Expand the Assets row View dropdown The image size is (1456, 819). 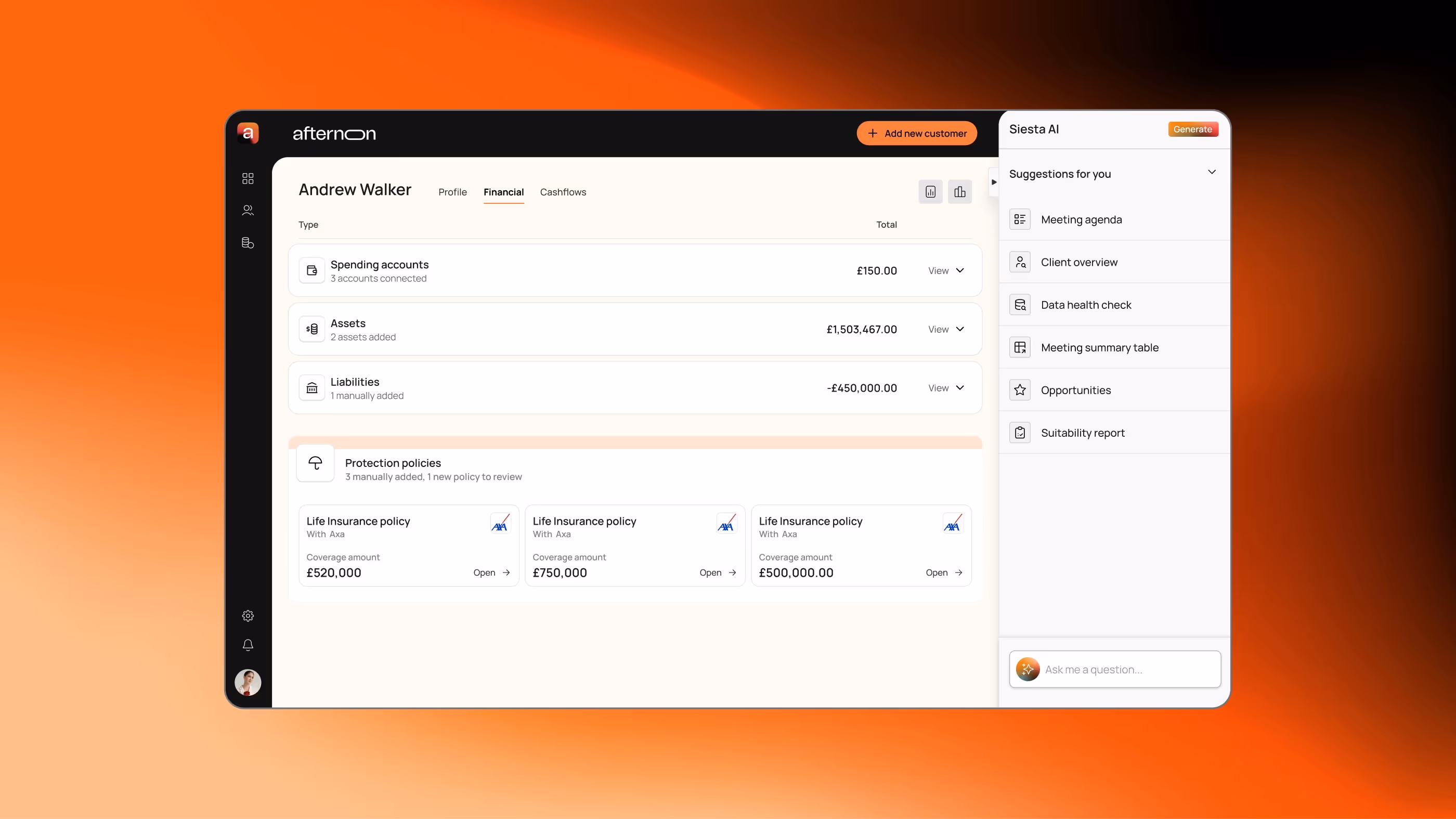[945, 330]
